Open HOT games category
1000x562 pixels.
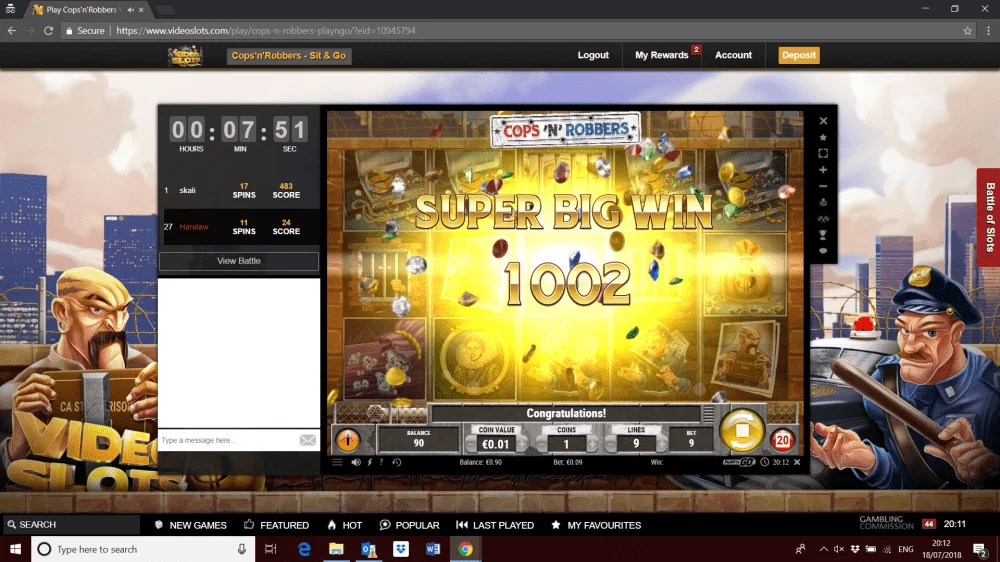tap(344, 525)
